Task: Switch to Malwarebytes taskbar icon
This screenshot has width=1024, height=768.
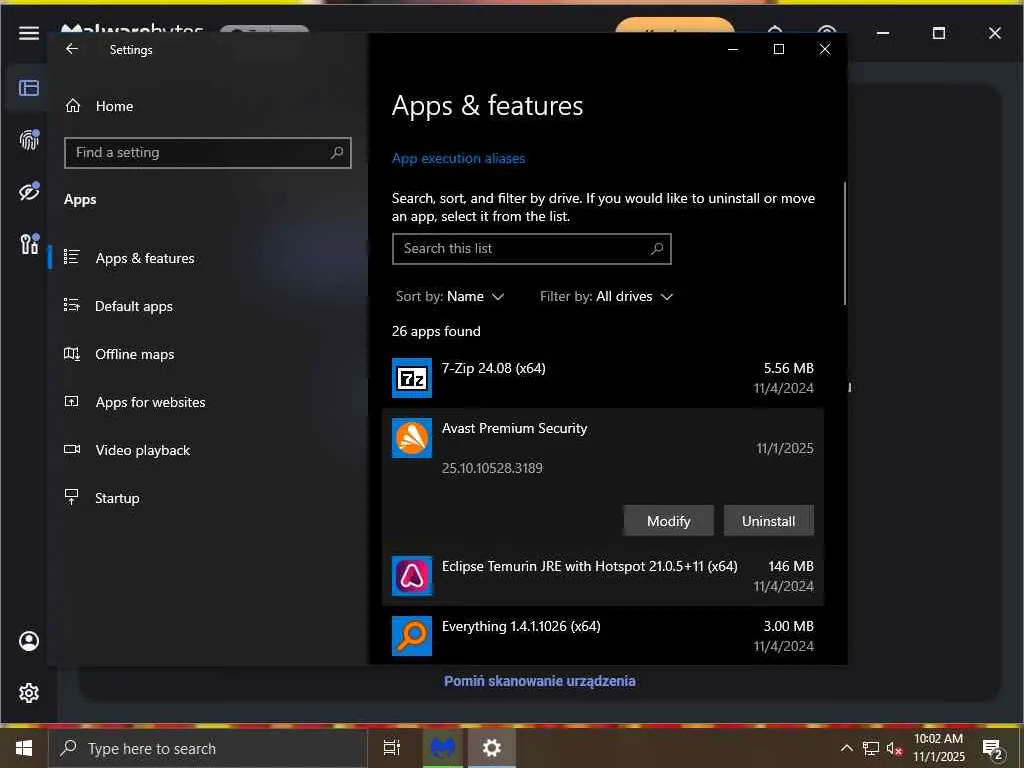Action: click(441, 748)
